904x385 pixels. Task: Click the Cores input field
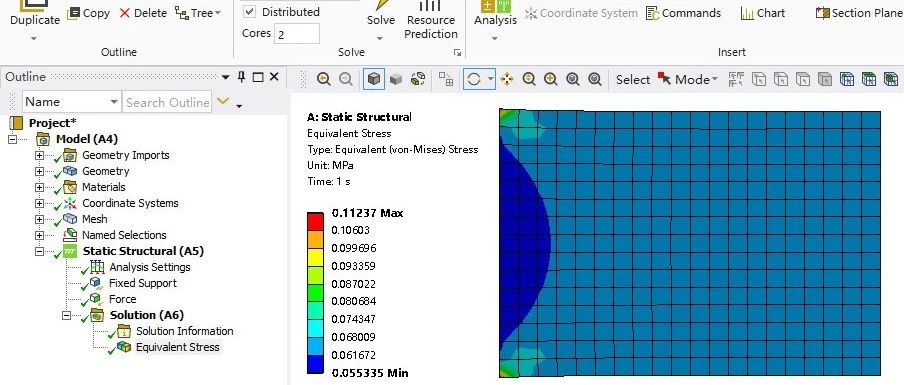tap(297, 34)
